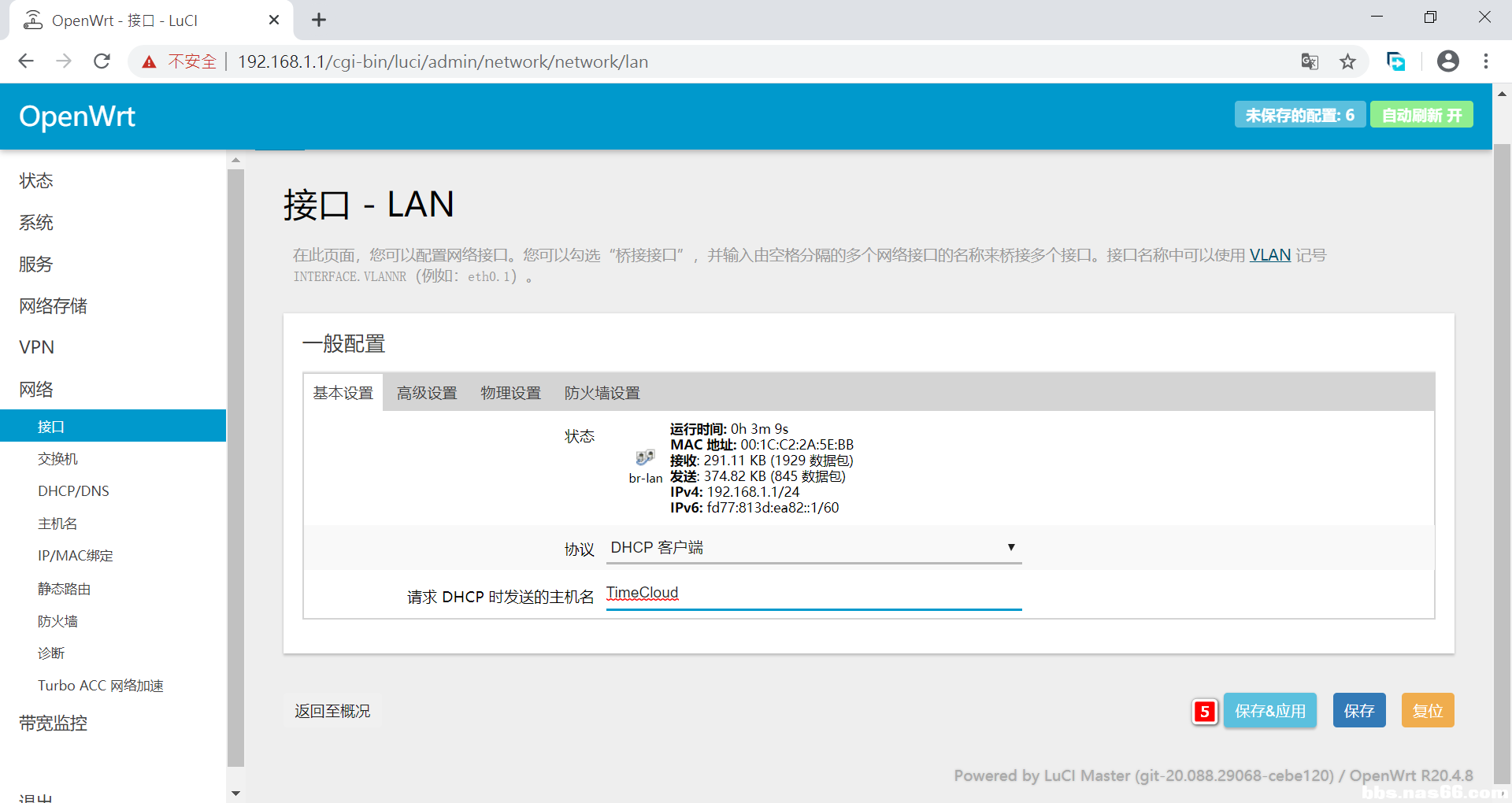Click the 保存&应用 button
This screenshot has width=1512, height=803.
pos(1270,711)
